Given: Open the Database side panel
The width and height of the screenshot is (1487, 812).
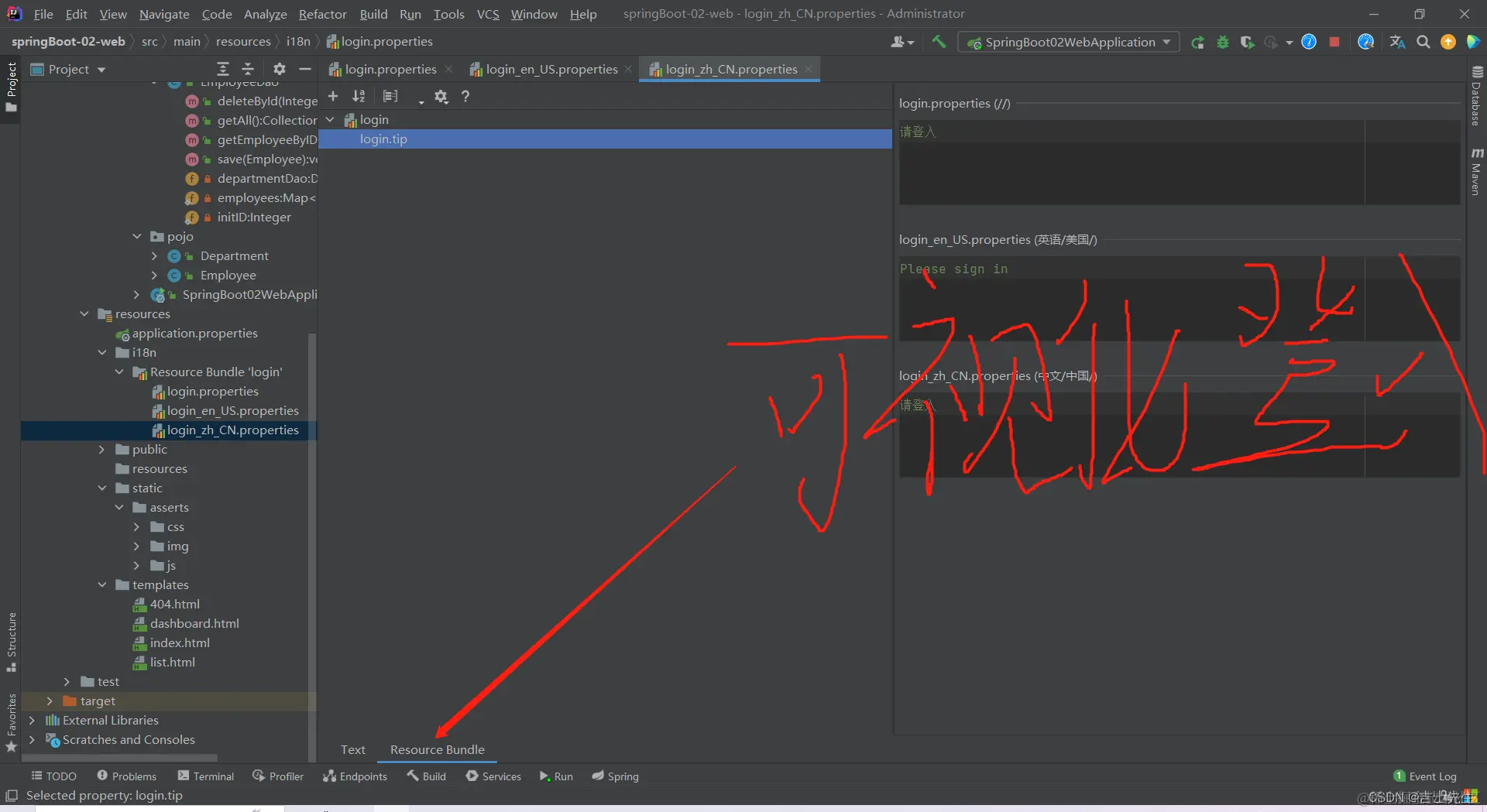Looking at the screenshot, I should [1476, 96].
